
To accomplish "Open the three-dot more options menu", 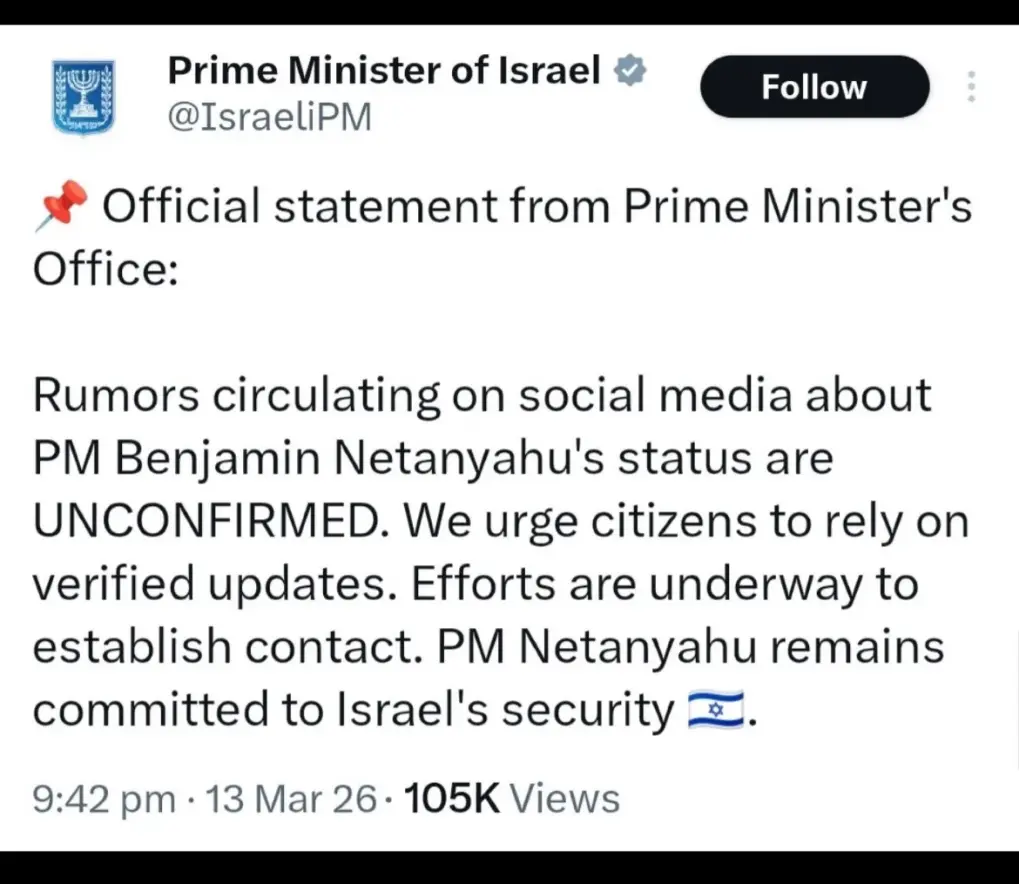I will pyautogui.click(x=970, y=87).
